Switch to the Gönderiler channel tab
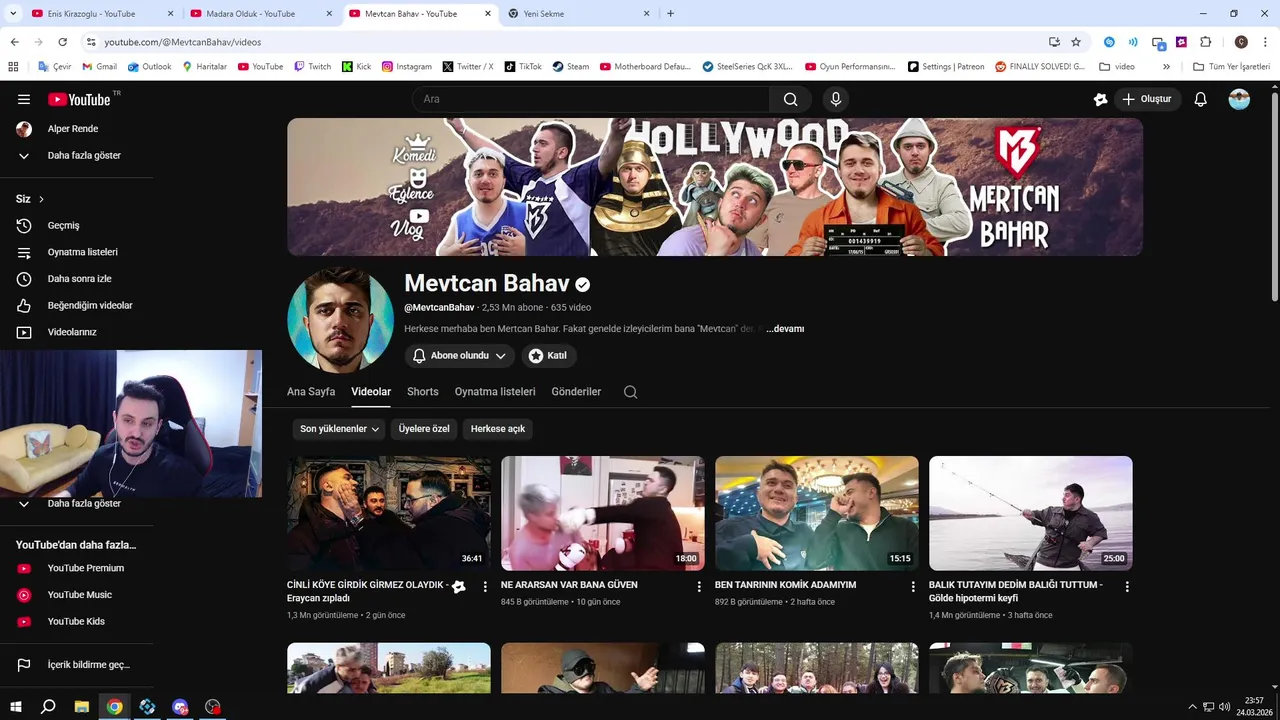Screen dimensions: 1280x720 [576, 392]
